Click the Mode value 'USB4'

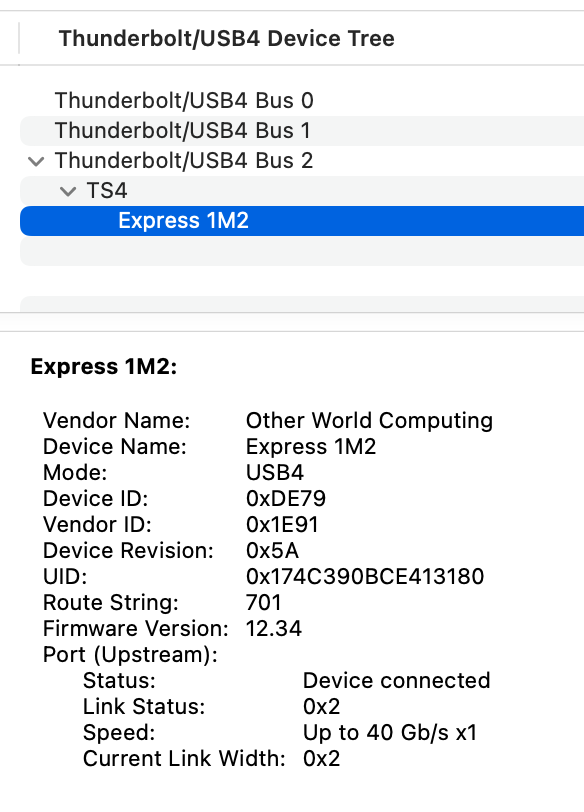[x=275, y=472]
